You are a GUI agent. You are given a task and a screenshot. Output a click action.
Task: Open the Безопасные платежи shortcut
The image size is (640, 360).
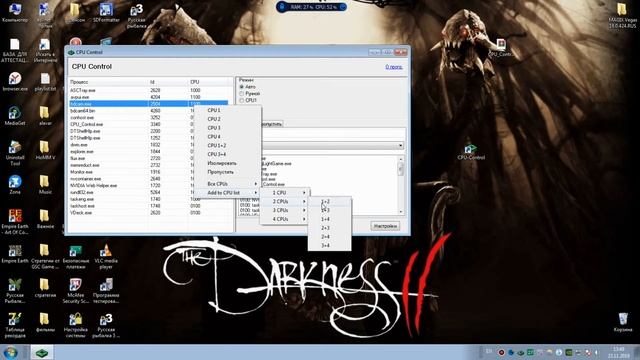coord(76,256)
